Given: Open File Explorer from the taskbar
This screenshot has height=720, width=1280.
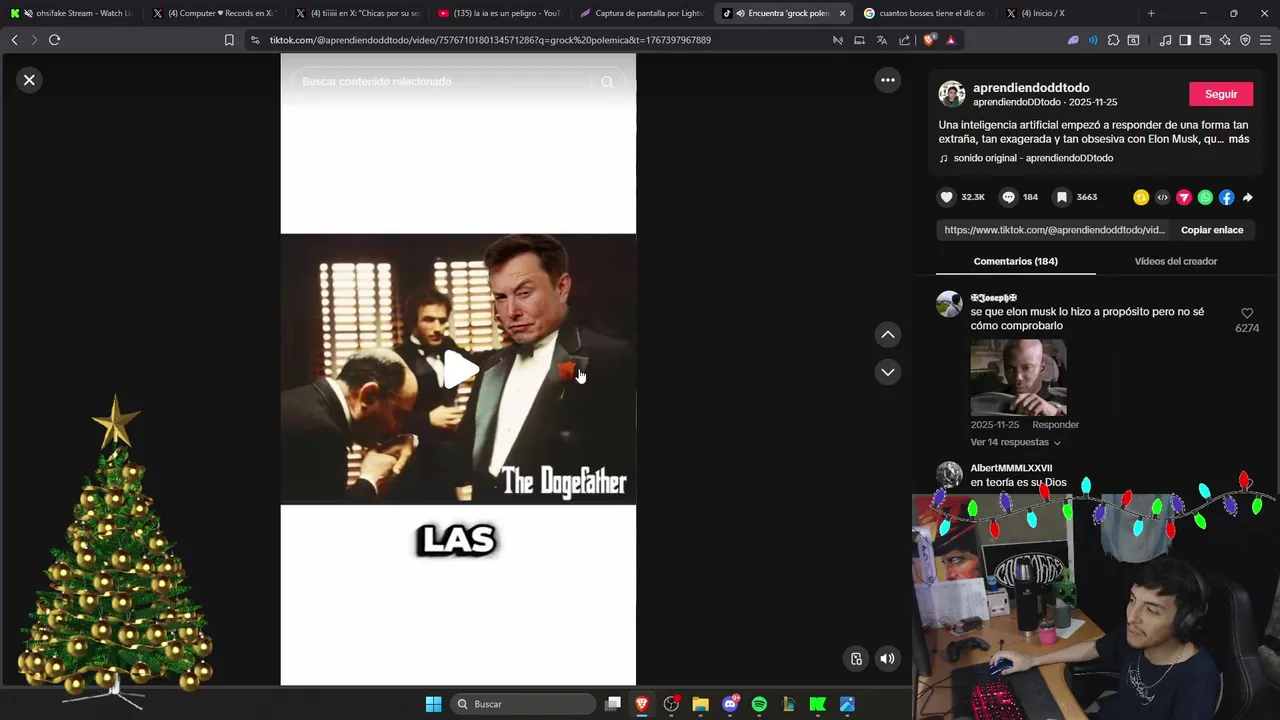Looking at the screenshot, I should coord(700,704).
